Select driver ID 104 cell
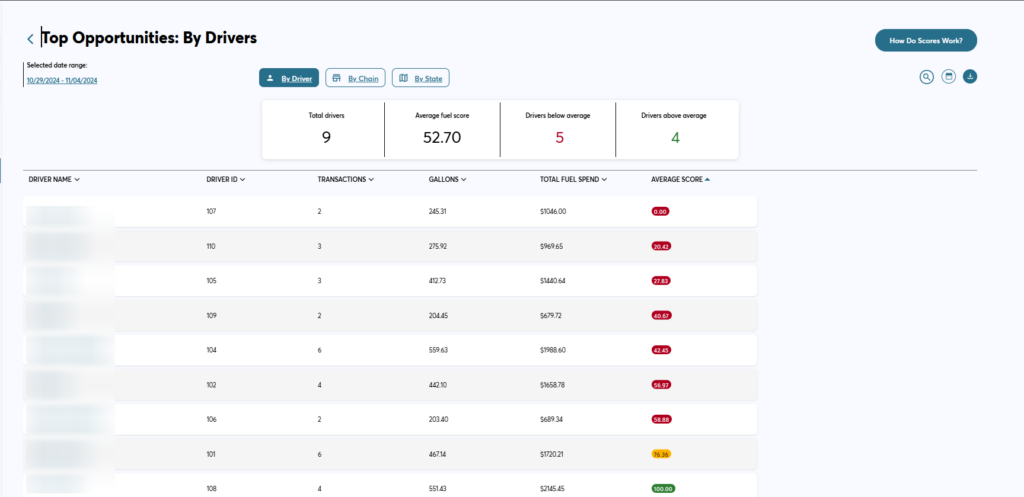This screenshot has height=497, width=1024. (x=211, y=350)
